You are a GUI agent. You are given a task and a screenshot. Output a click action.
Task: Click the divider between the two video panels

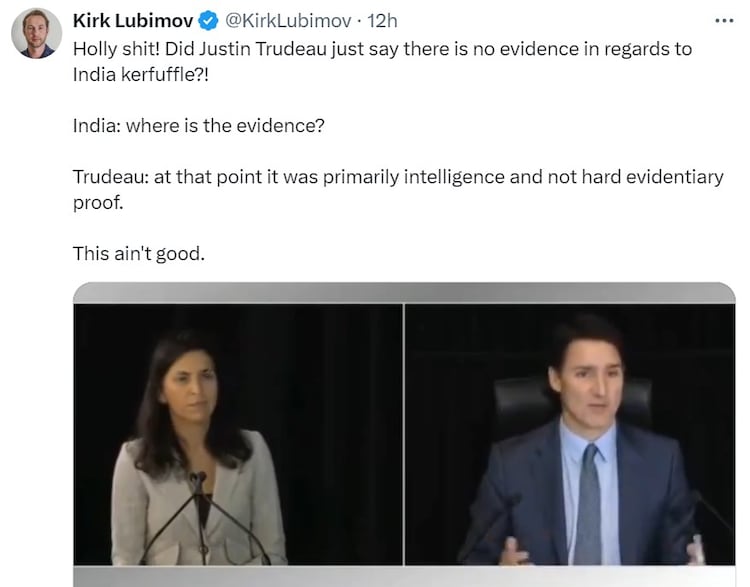tap(404, 434)
